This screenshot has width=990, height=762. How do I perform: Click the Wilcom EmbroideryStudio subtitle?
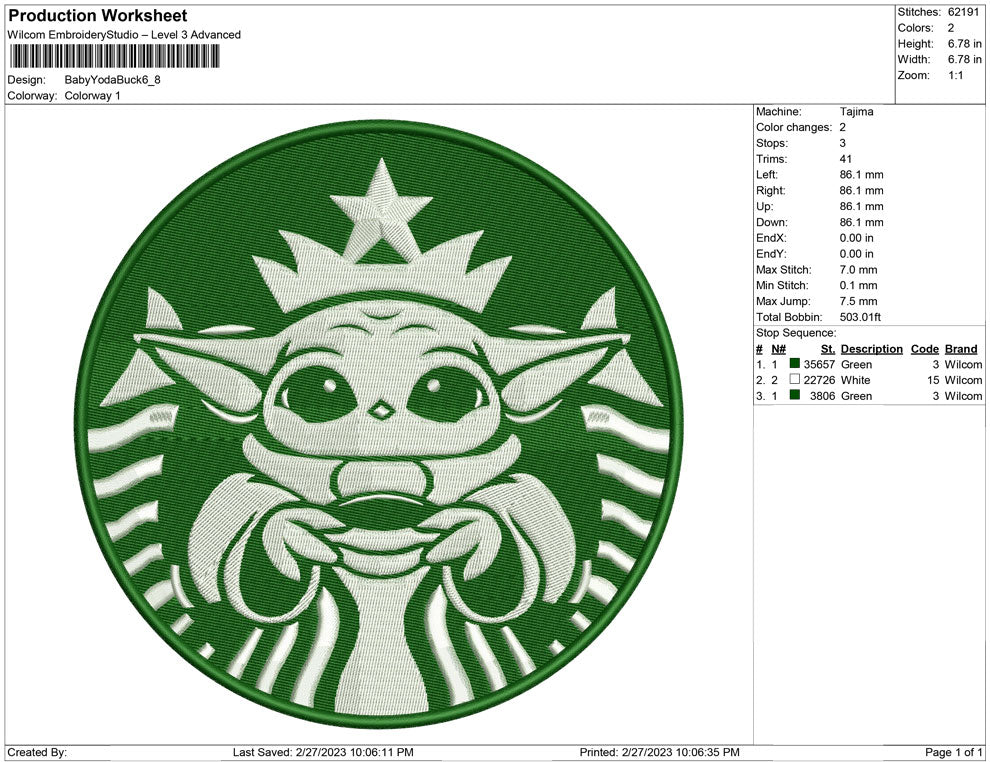[124, 35]
